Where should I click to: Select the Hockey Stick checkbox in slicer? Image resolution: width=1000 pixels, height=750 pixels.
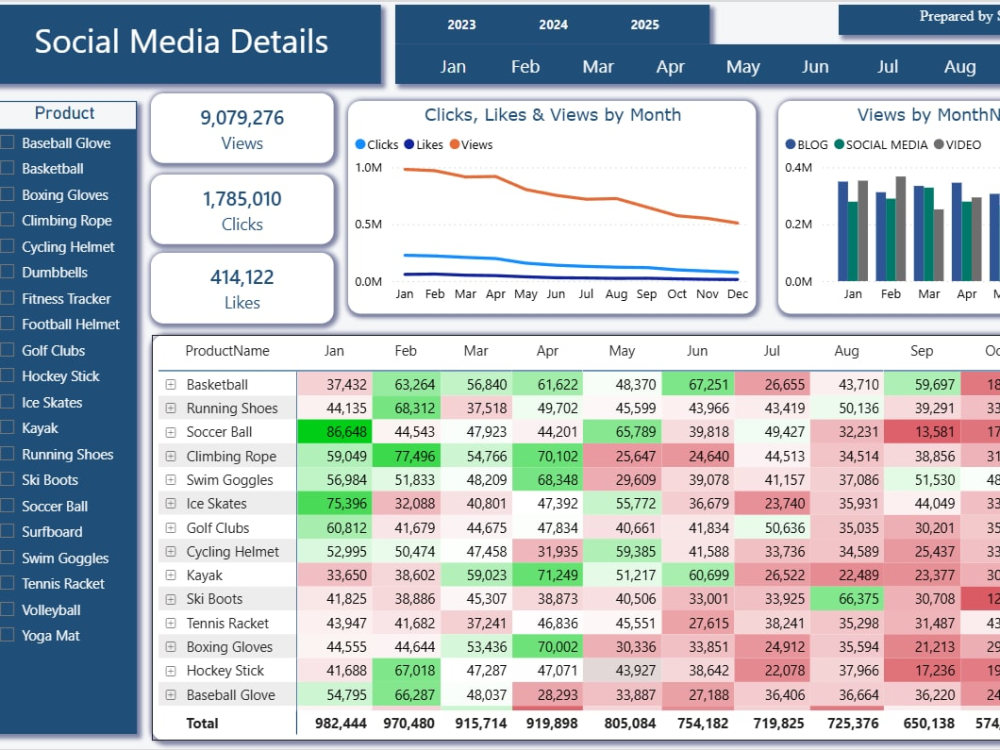pyautogui.click(x=7, y=376)
